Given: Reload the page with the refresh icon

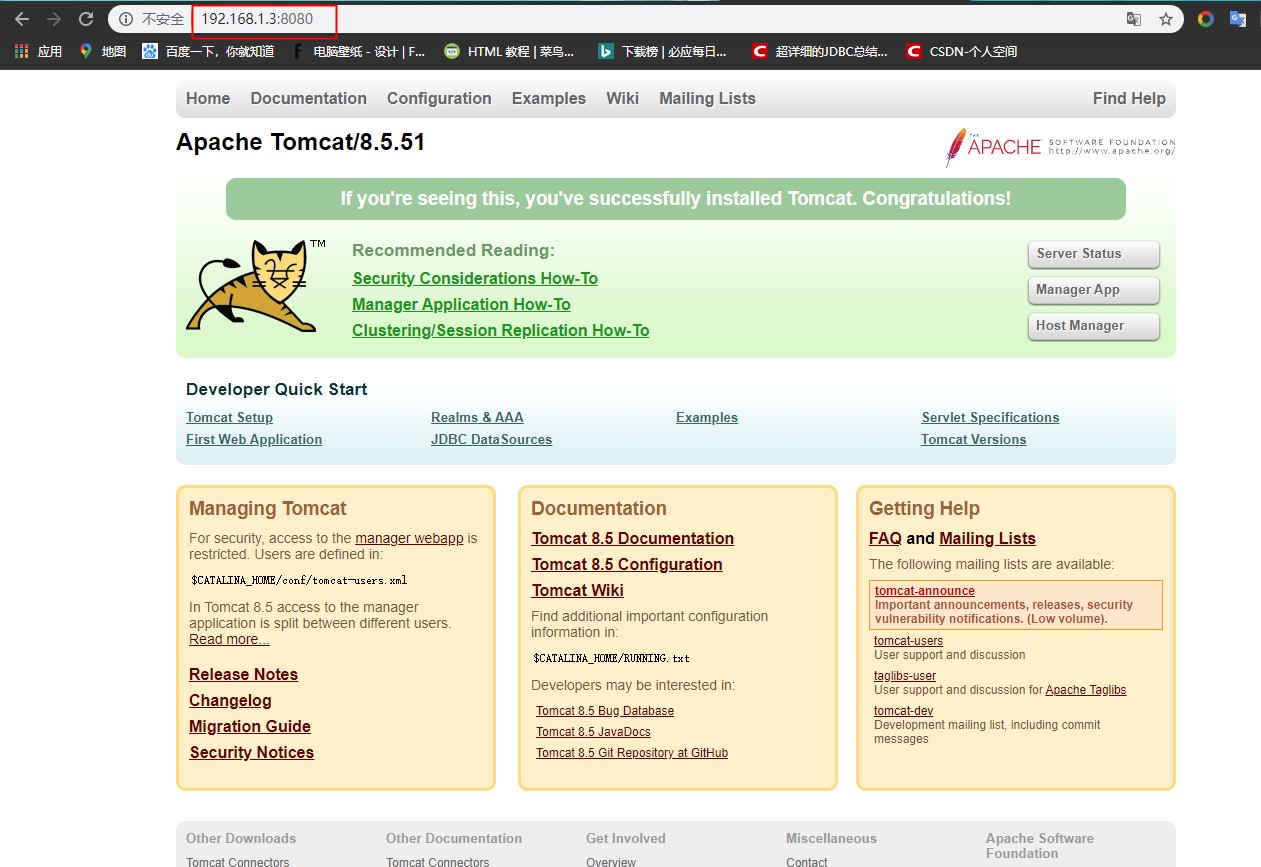Looking at the screenshot, I should (x=86, y=19).
